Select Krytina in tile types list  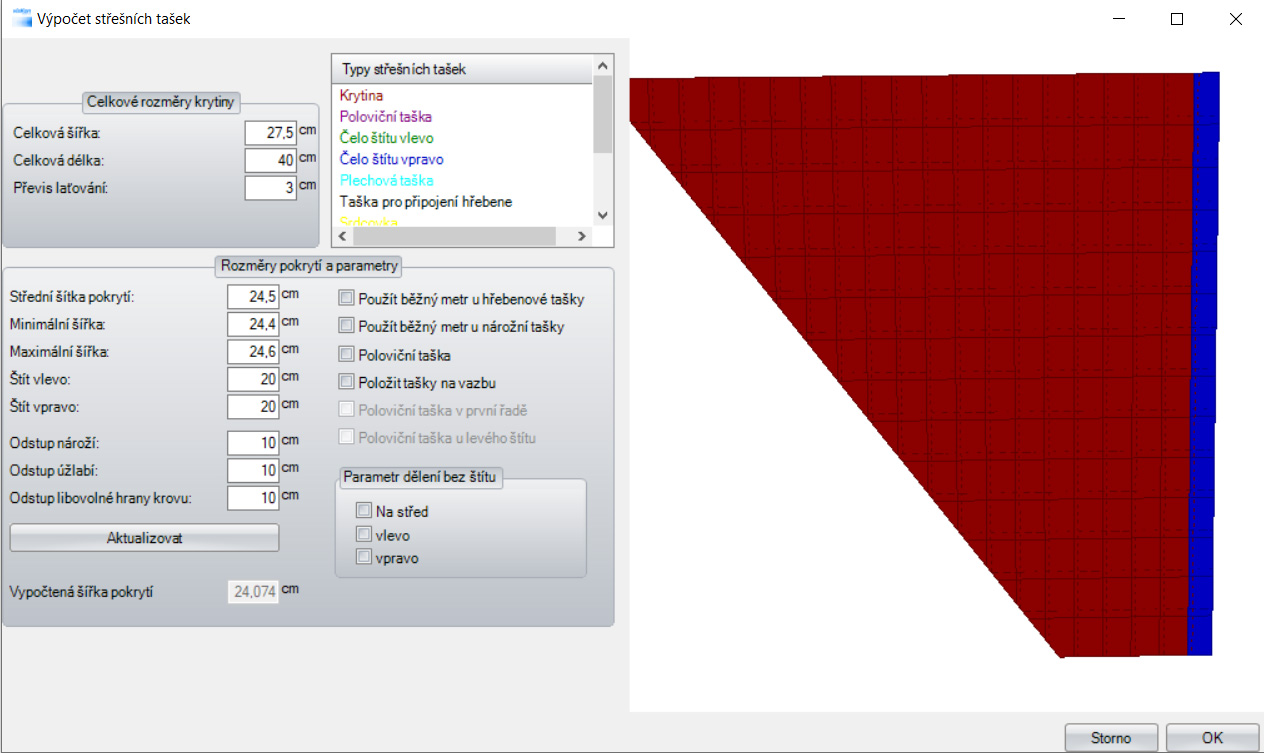[x=361, y=95]
